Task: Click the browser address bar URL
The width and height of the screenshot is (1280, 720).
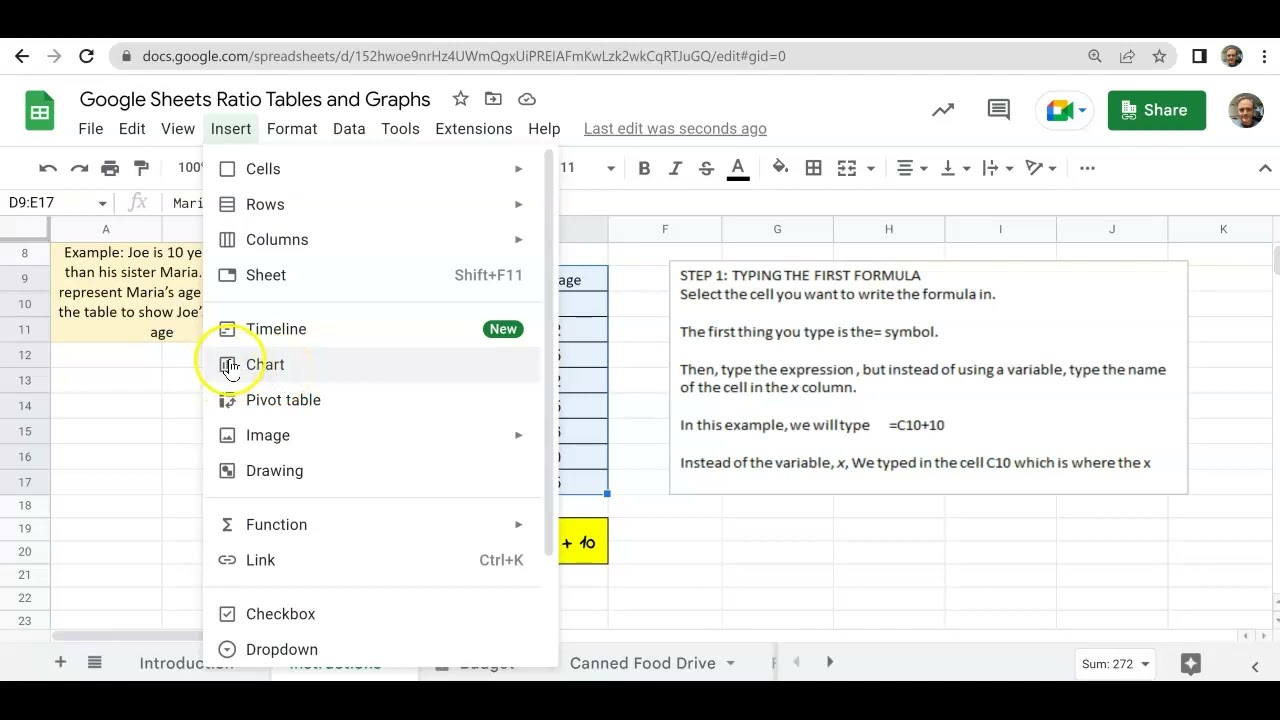Action: 464,56
